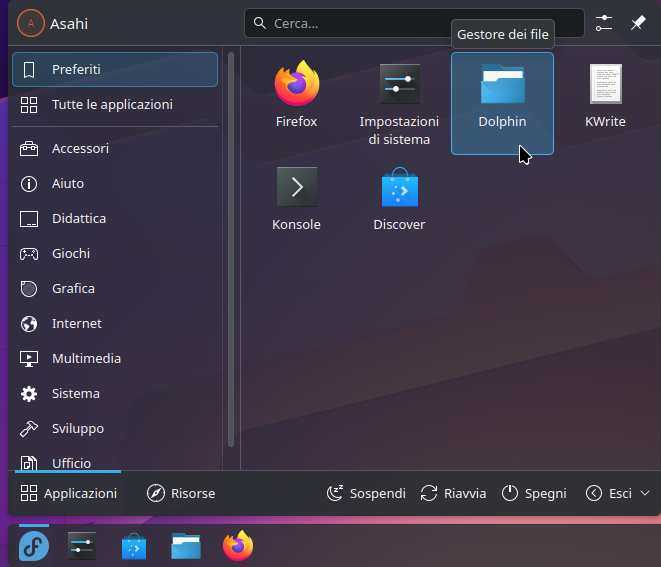
Task: Open Konsole terminal
Action: [296, 199]
